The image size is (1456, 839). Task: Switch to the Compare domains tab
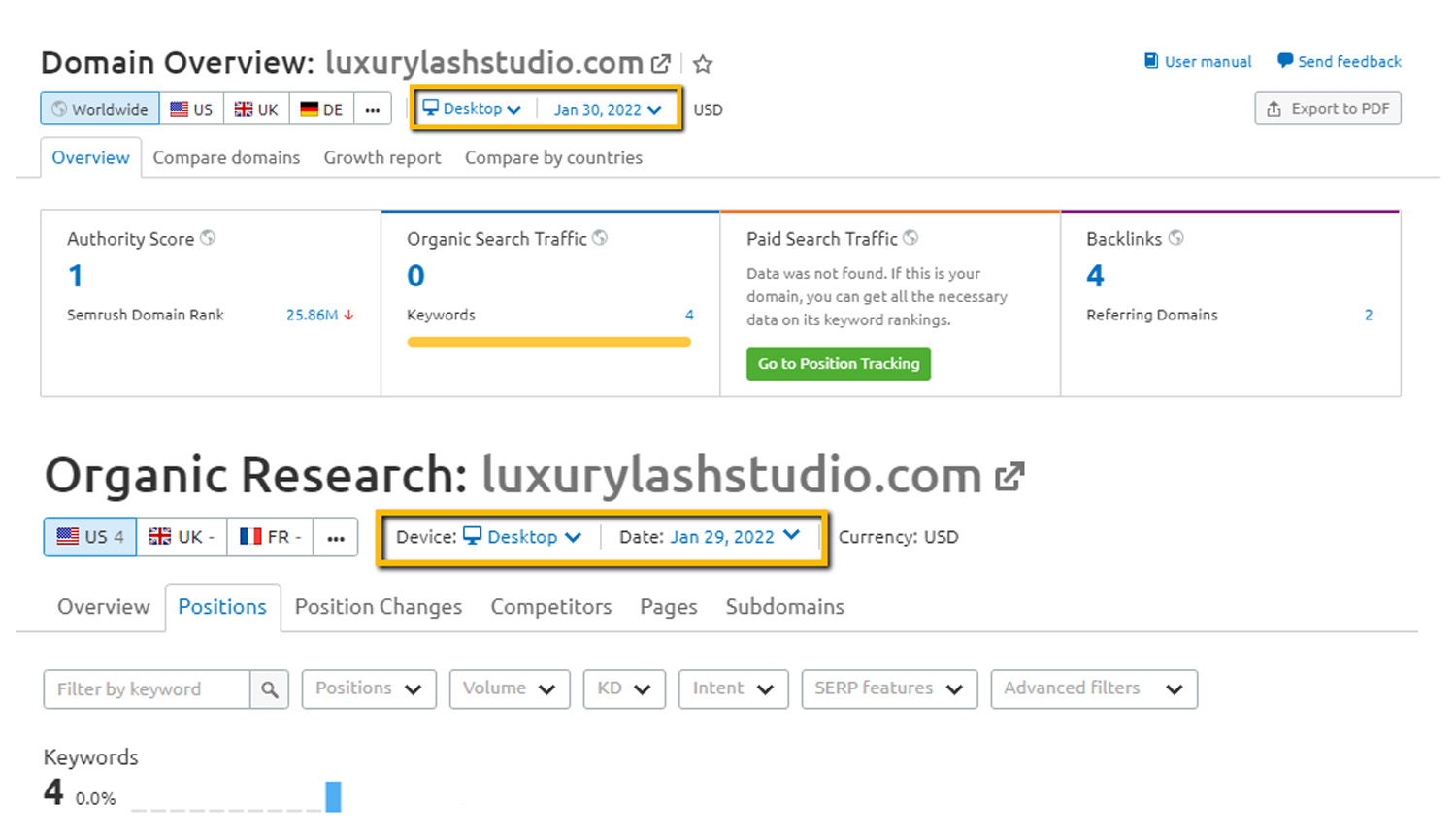click(x=226, y=157)
